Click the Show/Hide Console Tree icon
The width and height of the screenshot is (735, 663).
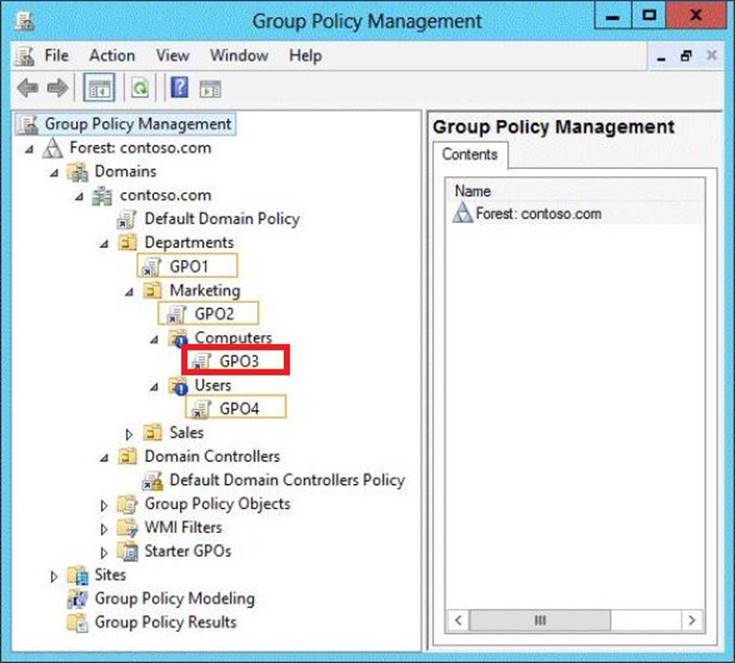pyautogui.click(x=99, y=88)
